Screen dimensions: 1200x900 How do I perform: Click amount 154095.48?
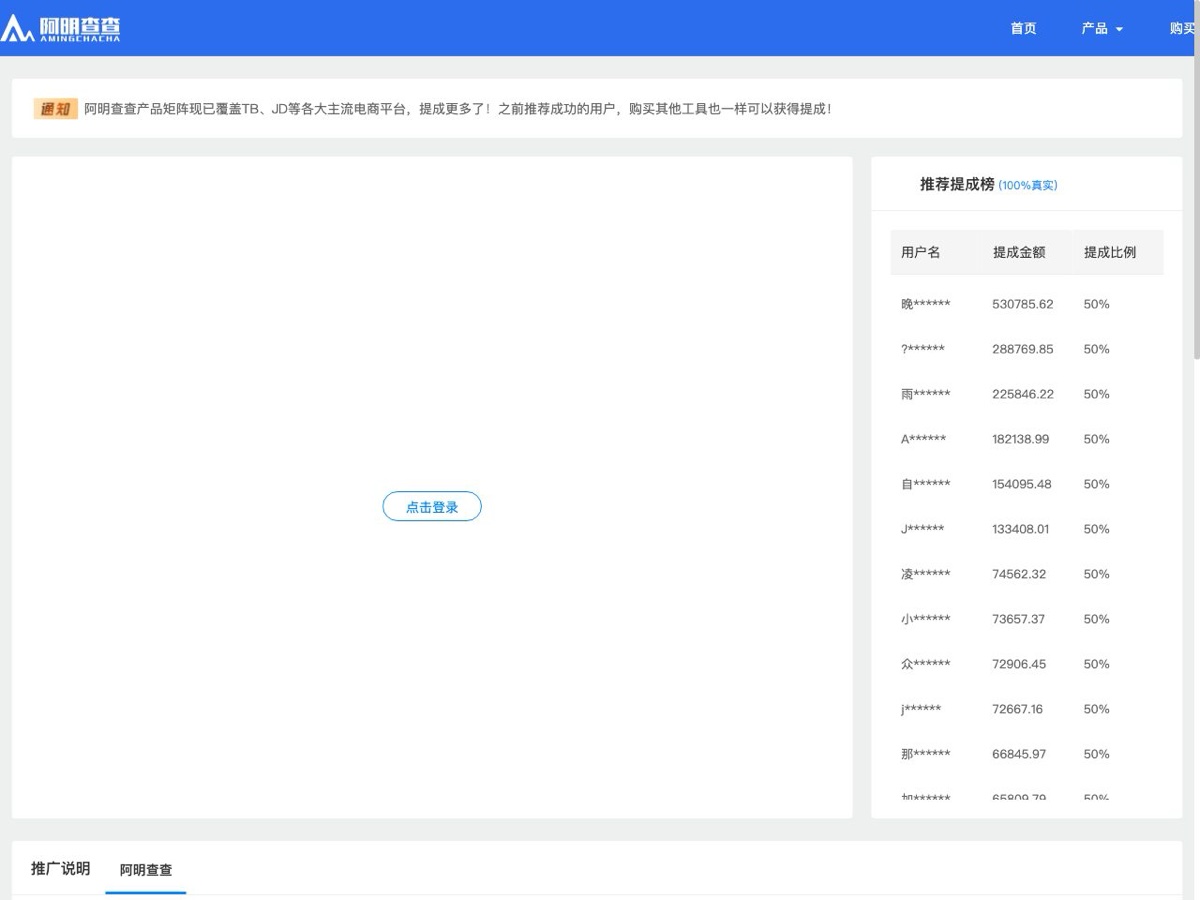1021,484
